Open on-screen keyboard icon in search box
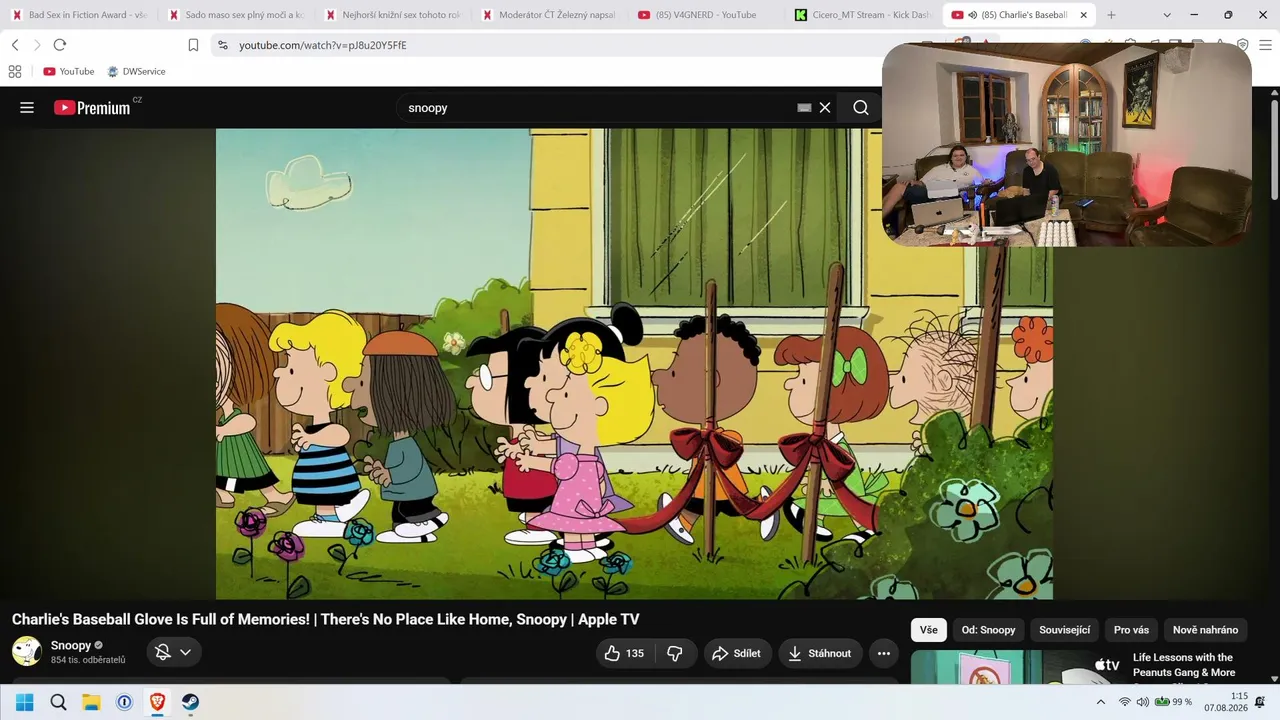This screenshot has width=1280, height=720. tap(804, 107)
